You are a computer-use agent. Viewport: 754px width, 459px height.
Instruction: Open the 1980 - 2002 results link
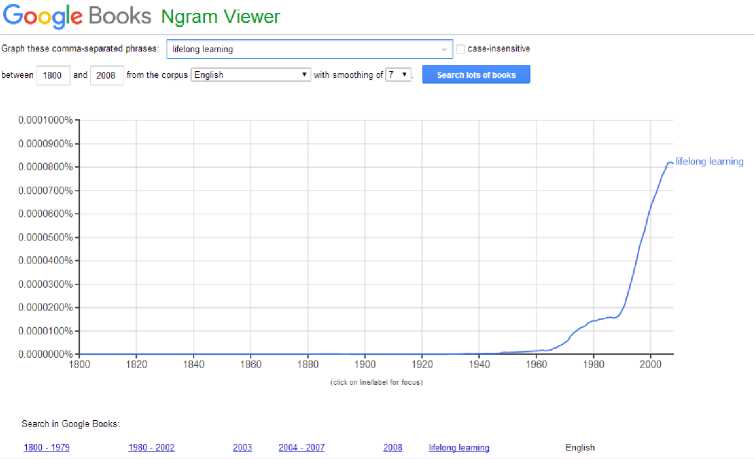[151, 448]
